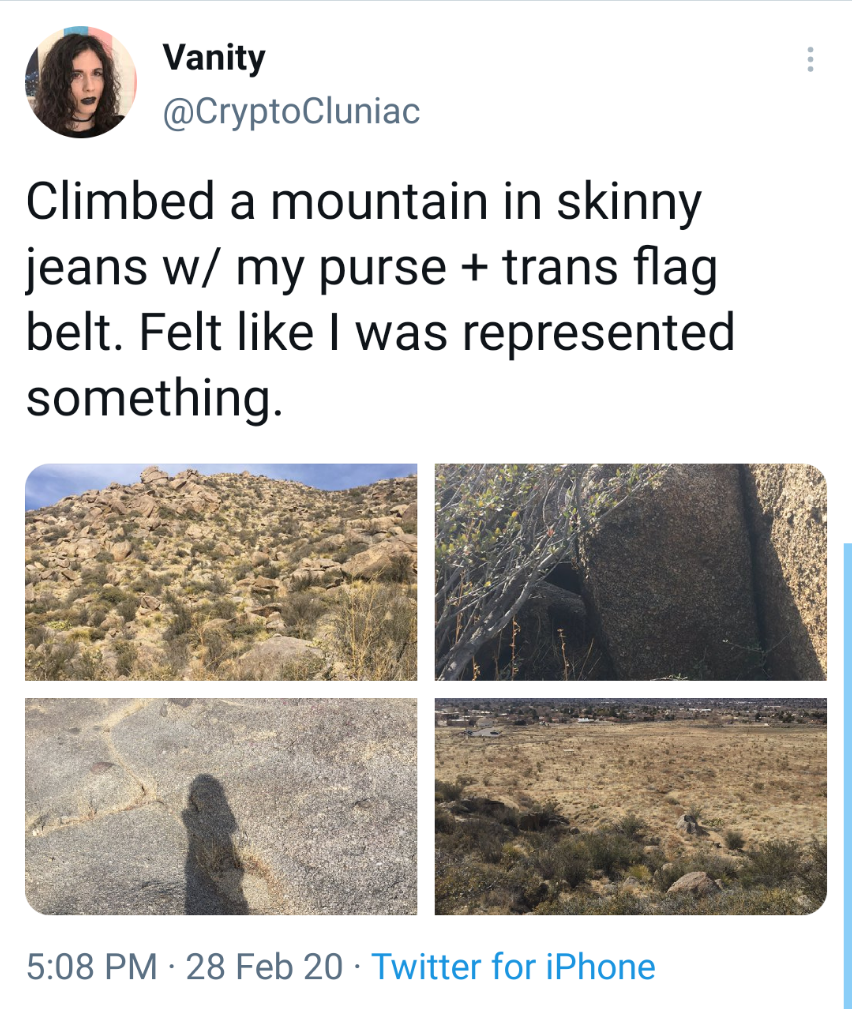Open the rocky hillside photo top-left
This screenshot has height=1009, width=853.
(x=221, y=572)
